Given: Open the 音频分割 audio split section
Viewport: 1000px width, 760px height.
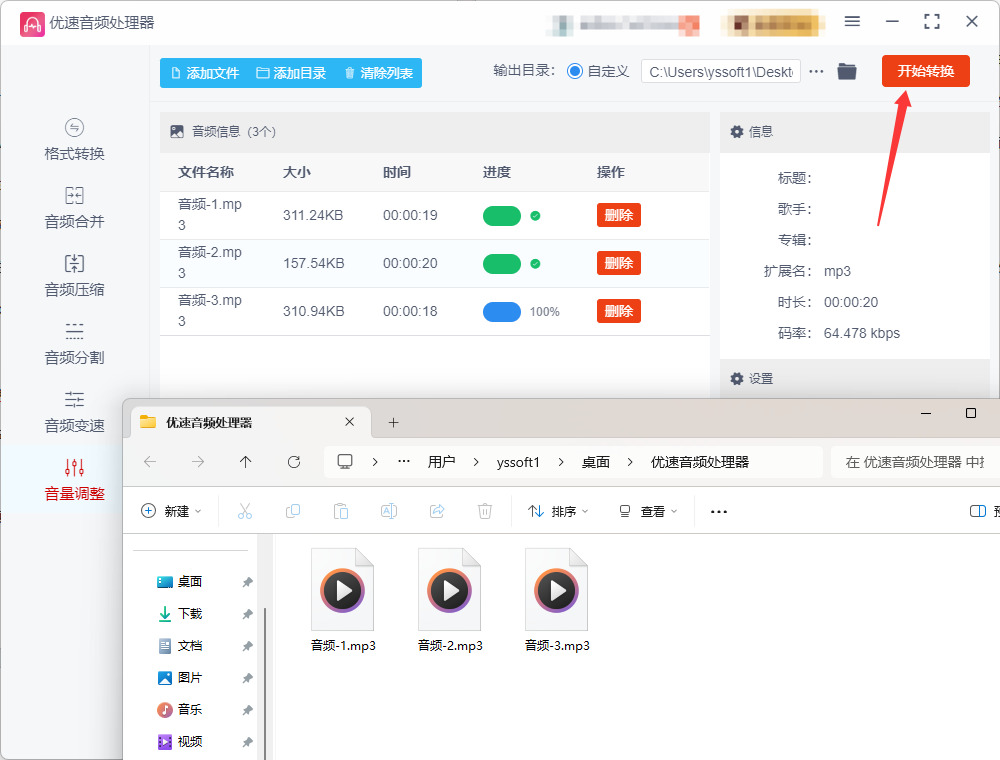Looking at the screenshot, I should coord(74,344).
